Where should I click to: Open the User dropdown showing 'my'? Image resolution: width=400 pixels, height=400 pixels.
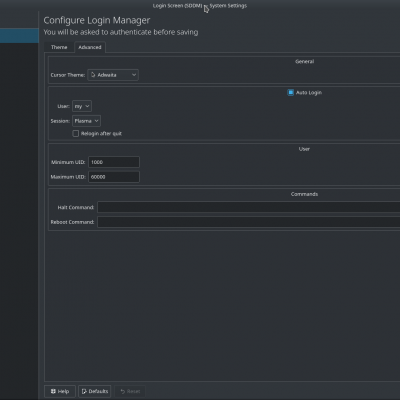tap(82, 106)
